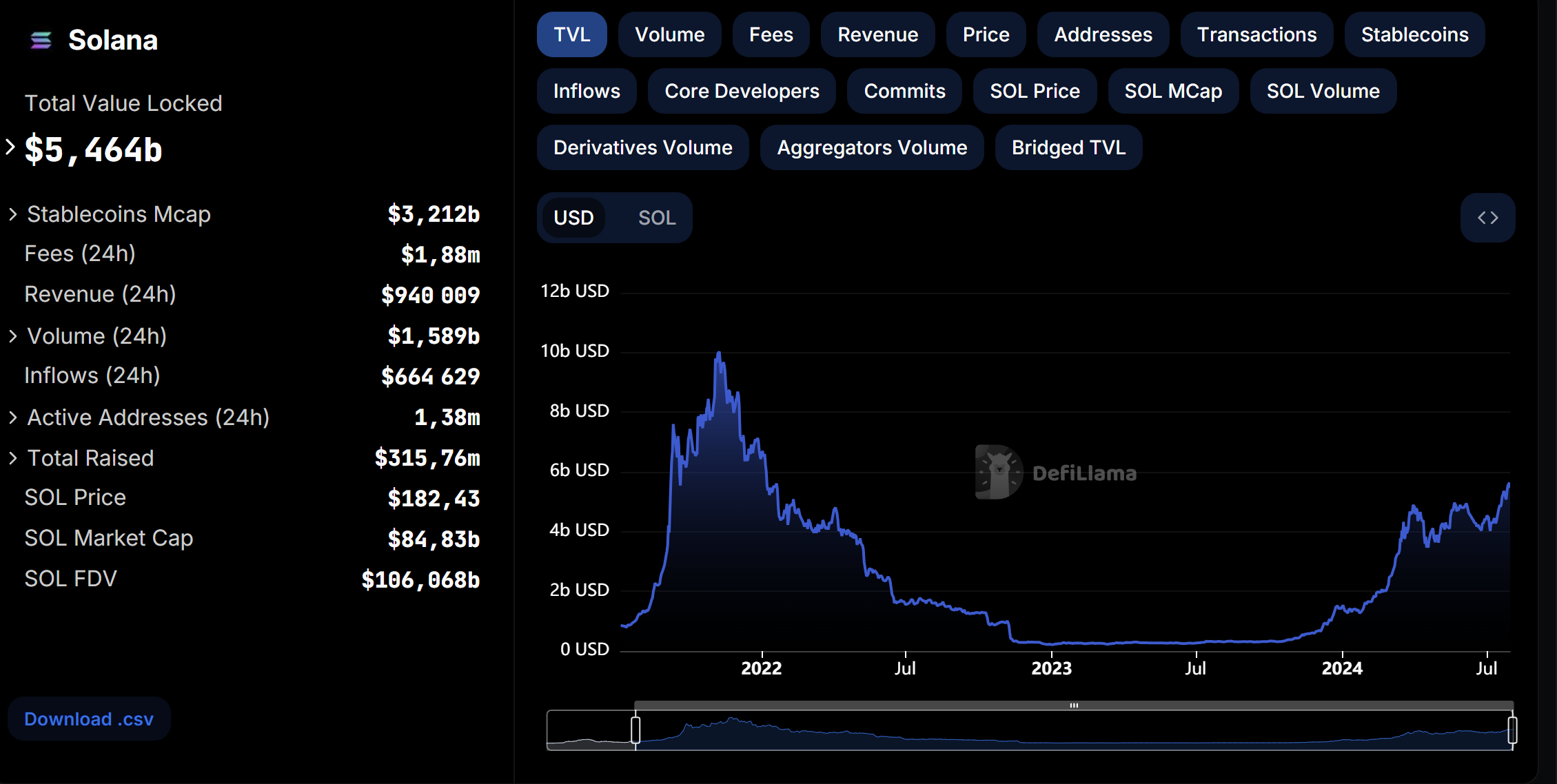Toggle the Price chart metric
This screenshot has width=1557, height=784.
(986, 34)
